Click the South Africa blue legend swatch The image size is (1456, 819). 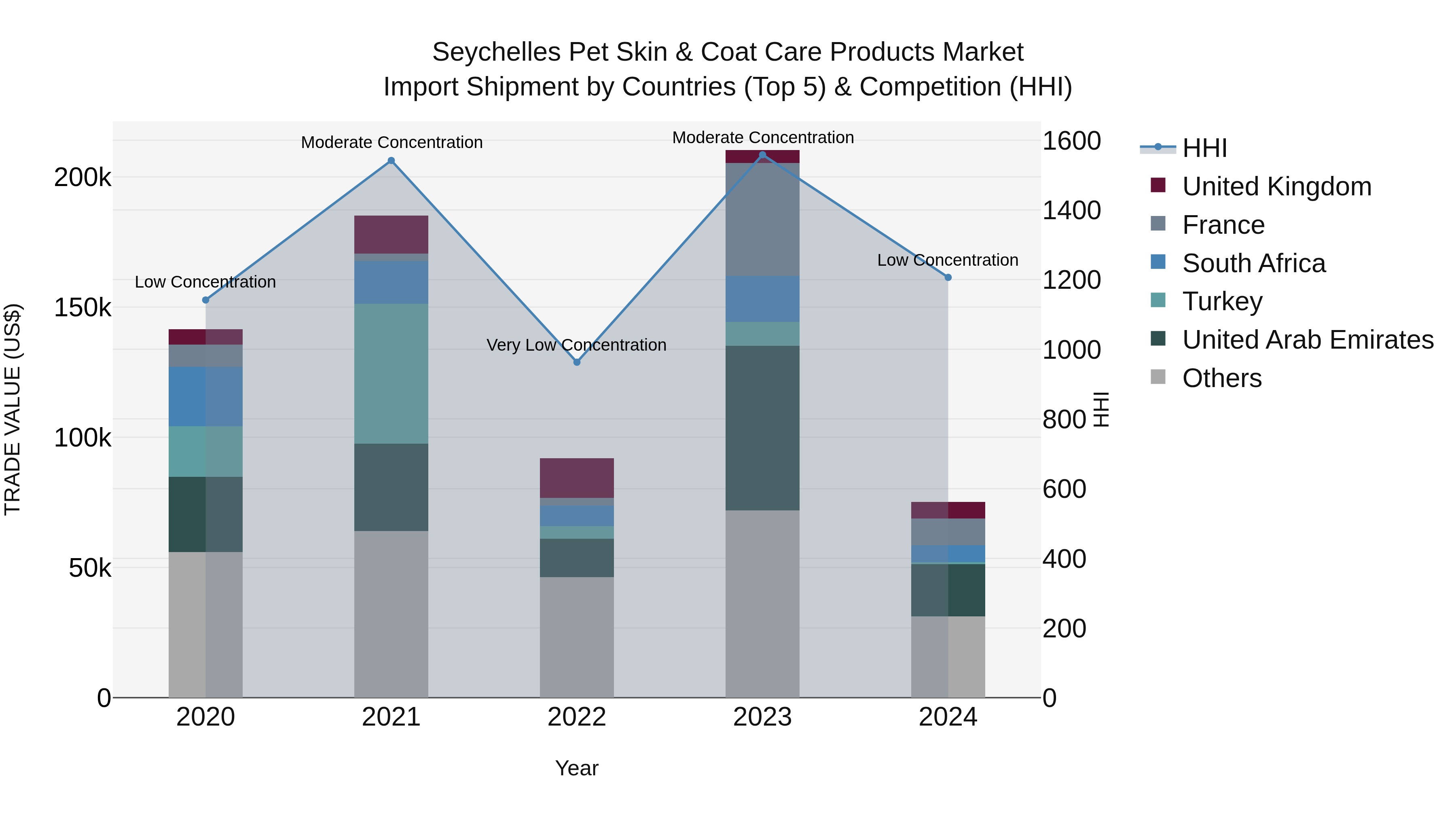click(1158, 262)
